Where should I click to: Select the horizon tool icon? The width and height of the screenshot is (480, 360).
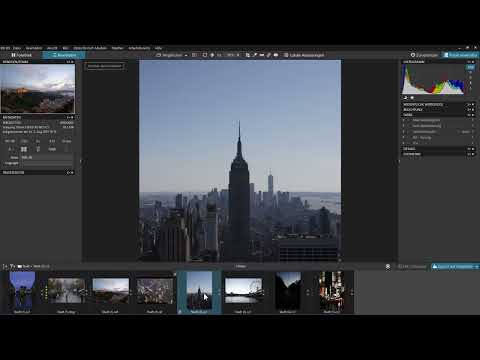(x=262, y=55)
